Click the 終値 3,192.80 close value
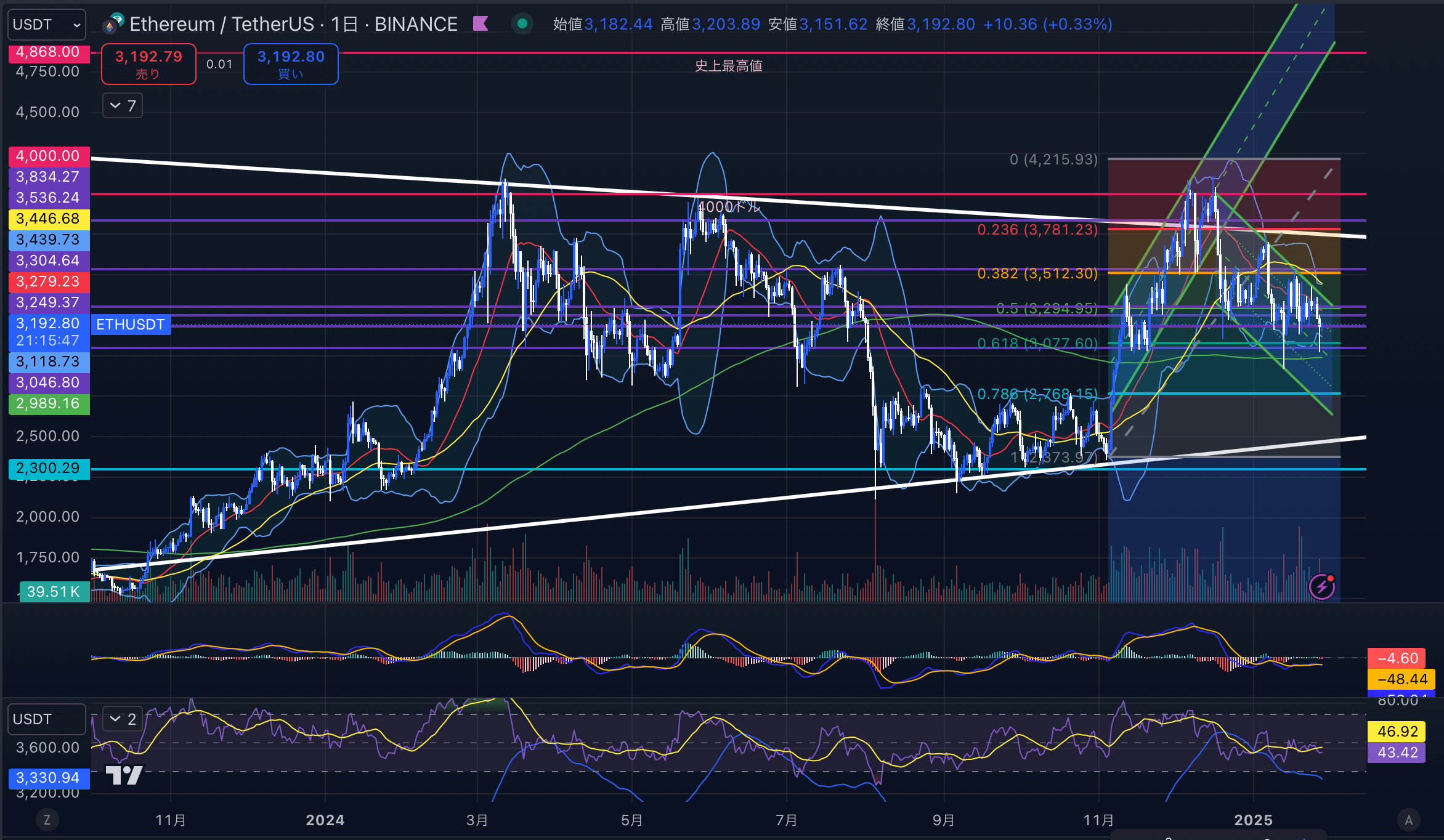Viewport: 1444px width, 840px height. 925,24
